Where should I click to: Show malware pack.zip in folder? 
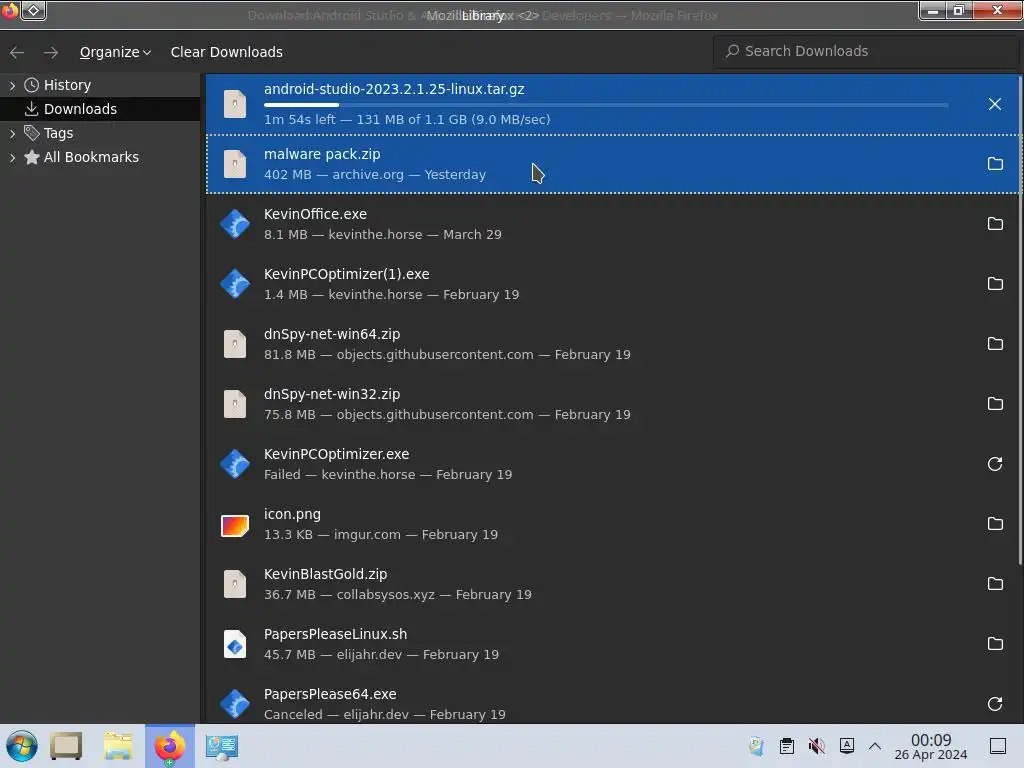[x=994, y=164]
